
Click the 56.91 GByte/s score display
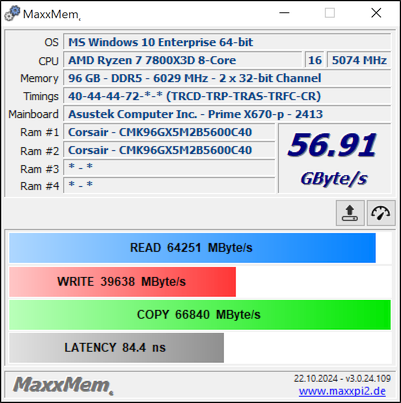tap(334, 158)
